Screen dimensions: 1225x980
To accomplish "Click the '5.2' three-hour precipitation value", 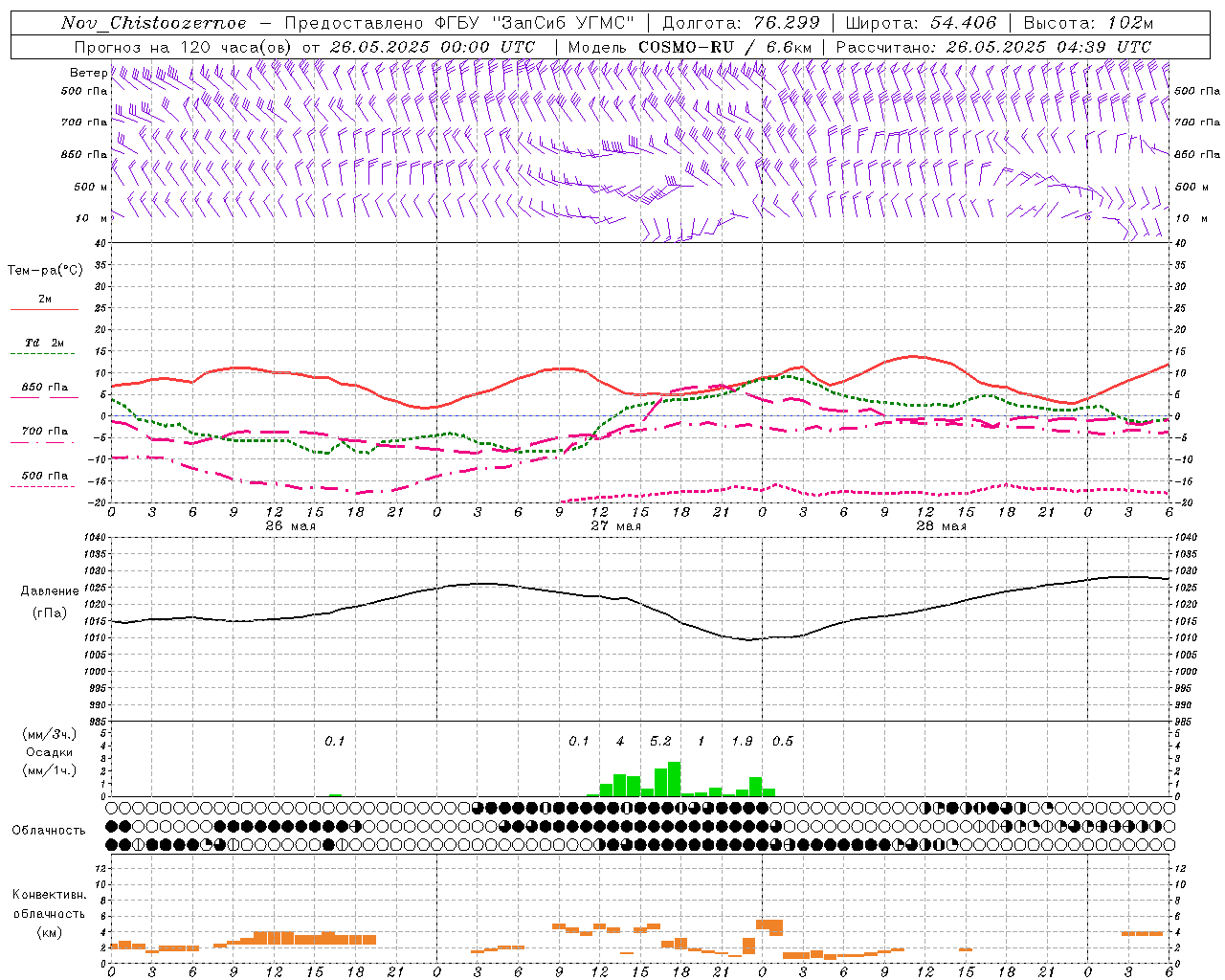I will point(660,741).
